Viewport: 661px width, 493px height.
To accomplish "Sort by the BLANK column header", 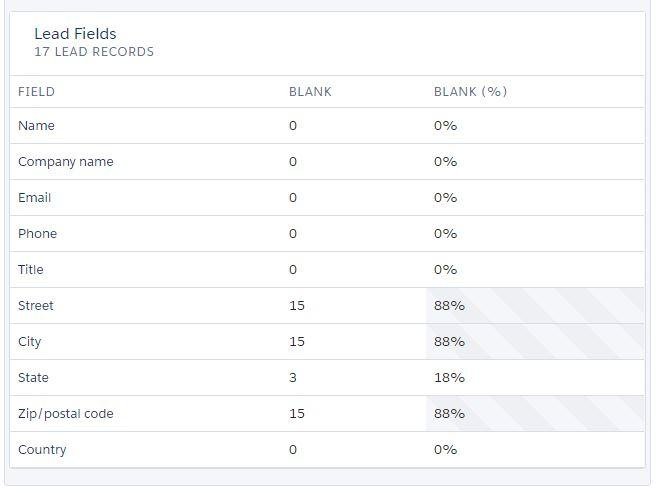I will (310, 92).
